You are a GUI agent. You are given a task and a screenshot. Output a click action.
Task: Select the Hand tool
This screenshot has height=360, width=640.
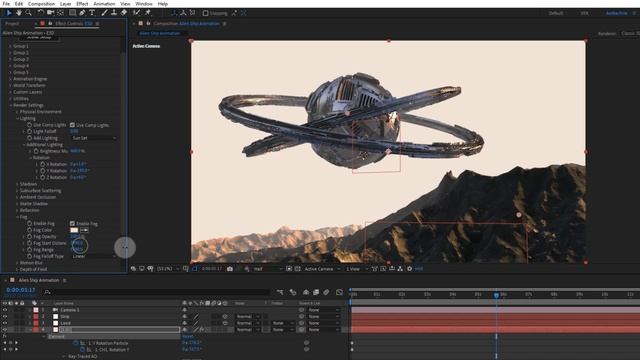click(x=19, y=13)
